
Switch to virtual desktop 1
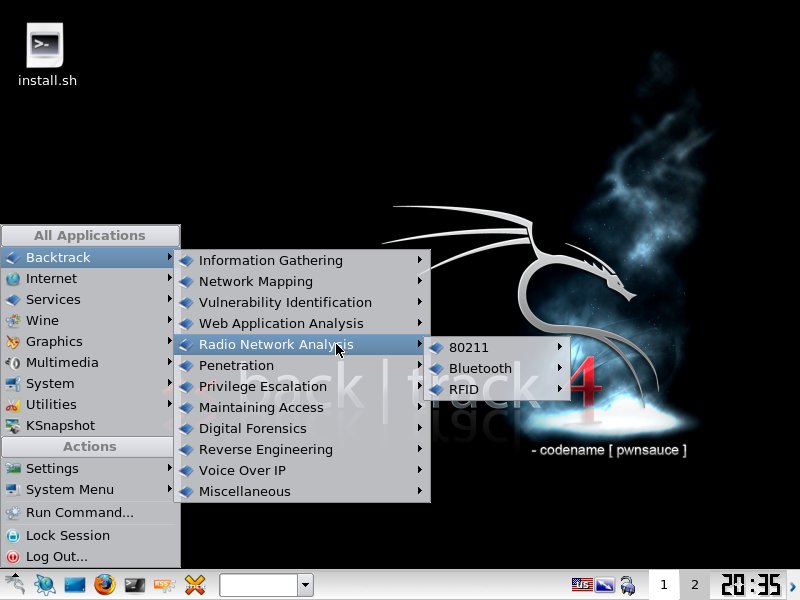click(664, 585)
